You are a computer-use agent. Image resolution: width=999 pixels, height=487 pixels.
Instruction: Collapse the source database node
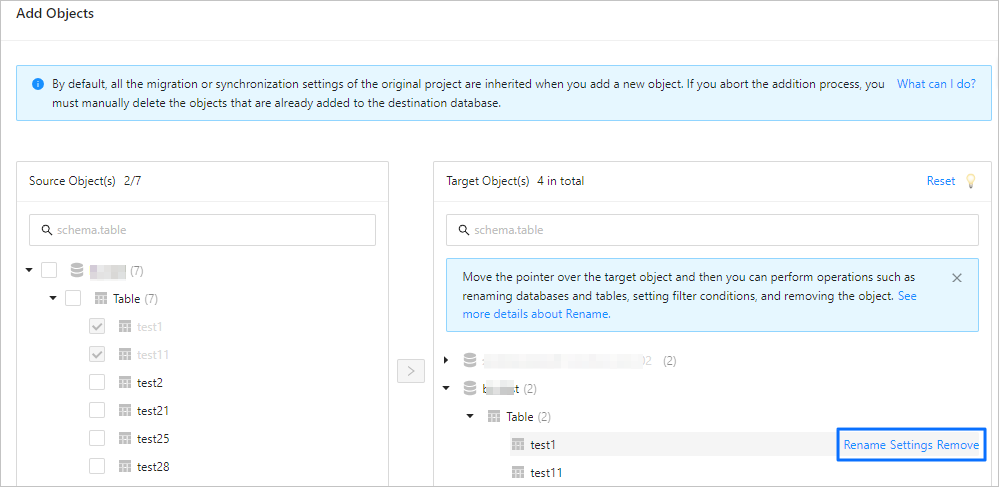(29, 270)
